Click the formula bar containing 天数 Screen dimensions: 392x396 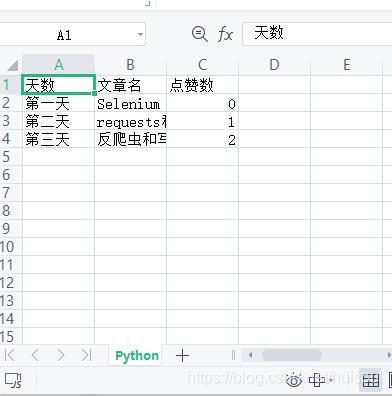[317, 34]
